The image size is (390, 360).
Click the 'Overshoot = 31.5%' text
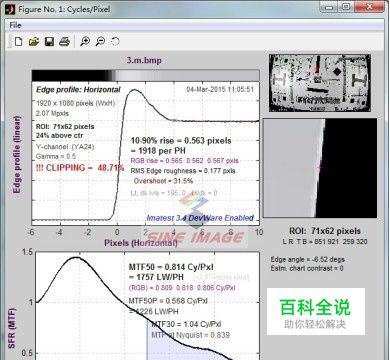point(163,181)
